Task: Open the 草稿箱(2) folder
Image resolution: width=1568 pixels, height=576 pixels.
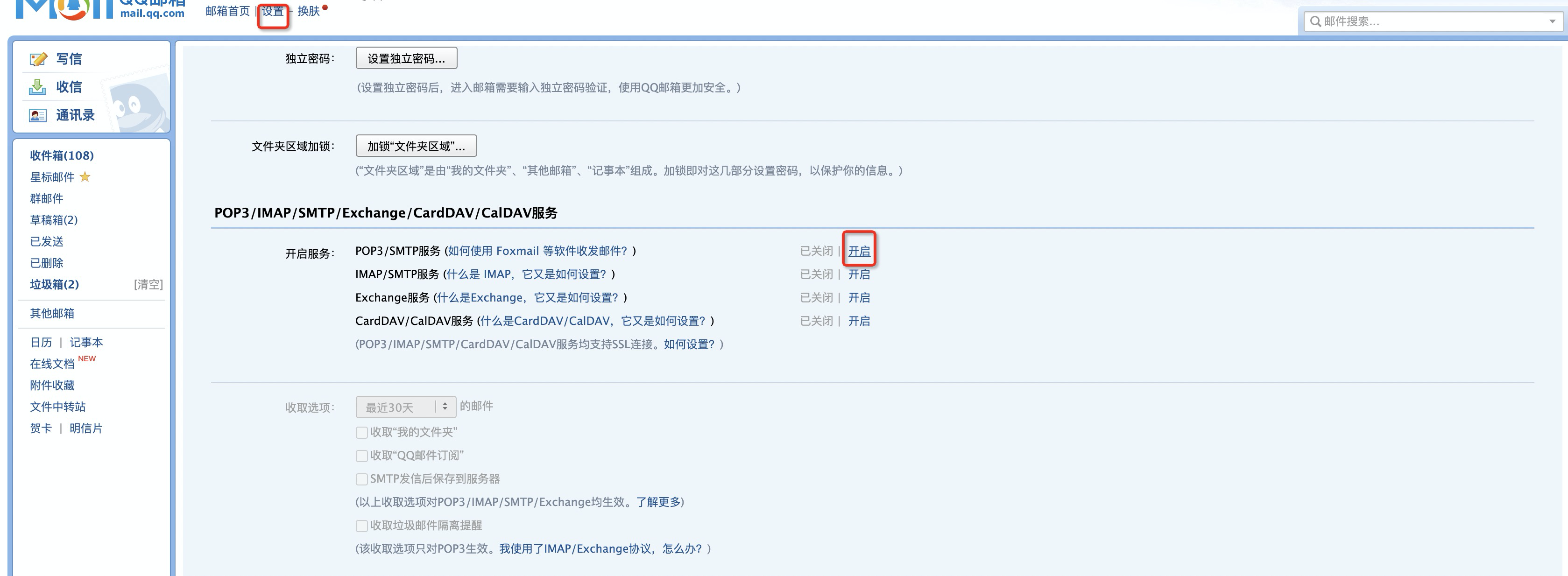Action: pyautogui.click(x=54, y=220)
